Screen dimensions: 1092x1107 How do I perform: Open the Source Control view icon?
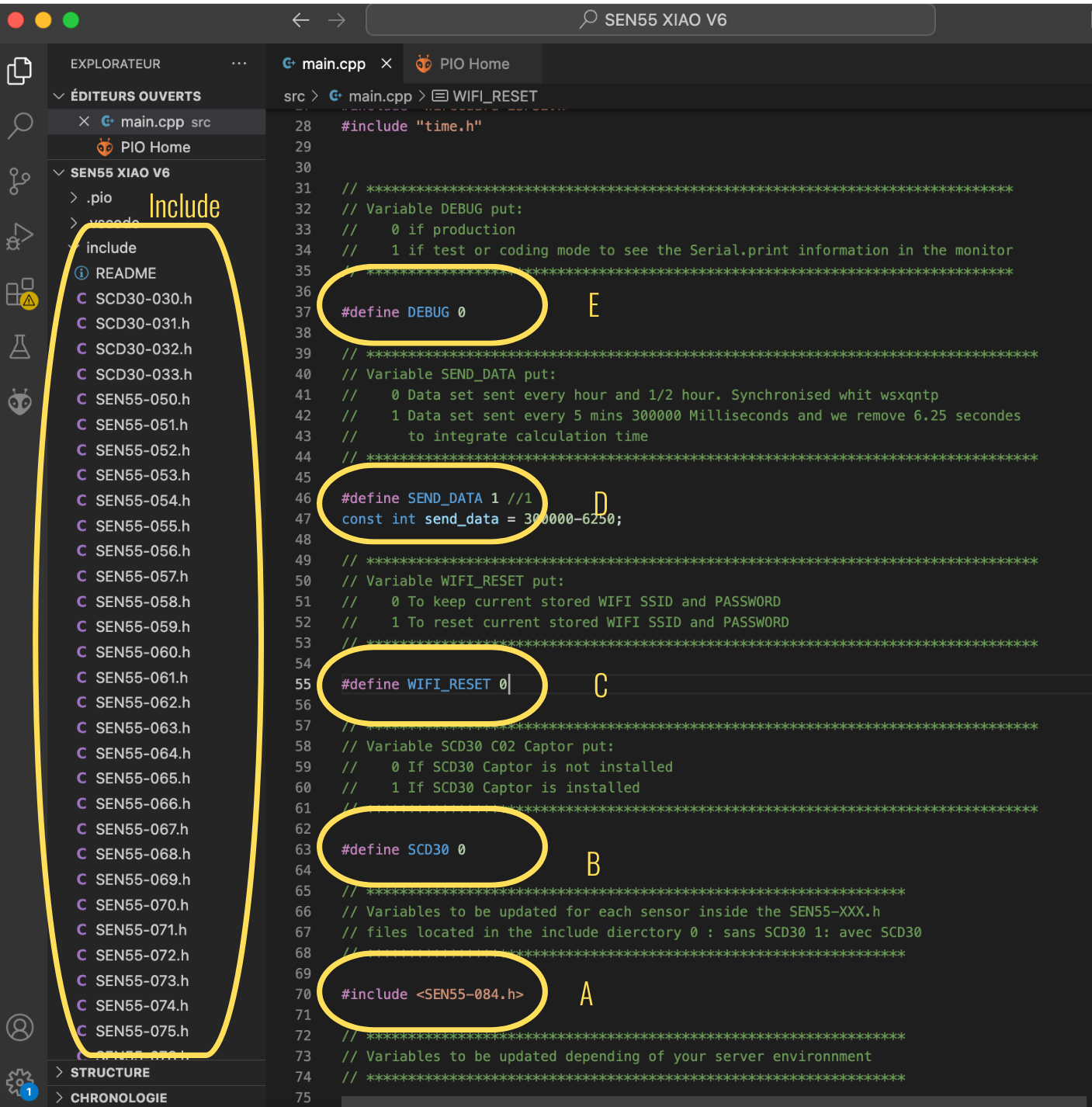click(x=20, y=181)
